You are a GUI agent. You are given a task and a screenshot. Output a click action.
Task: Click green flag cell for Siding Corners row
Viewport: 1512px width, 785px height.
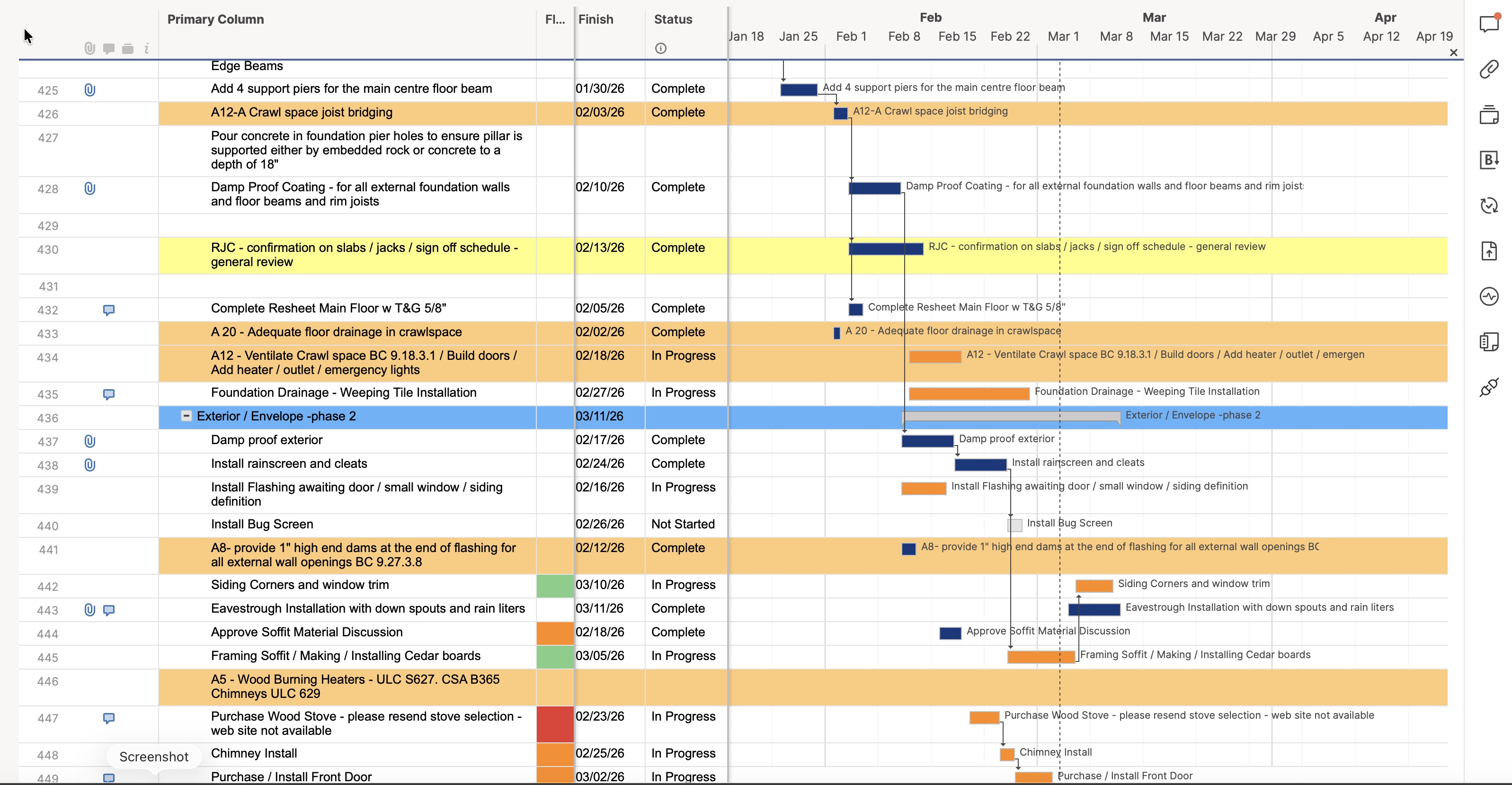tap(555, 585)
